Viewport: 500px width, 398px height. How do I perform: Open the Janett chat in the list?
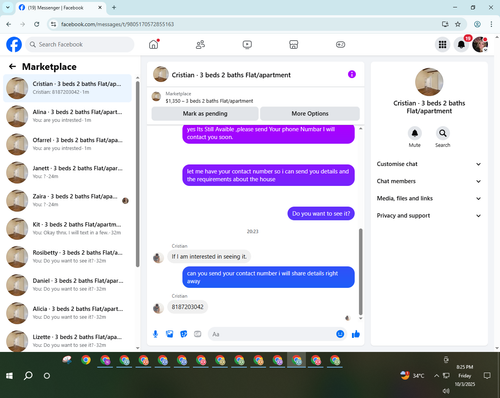point(67,172)
